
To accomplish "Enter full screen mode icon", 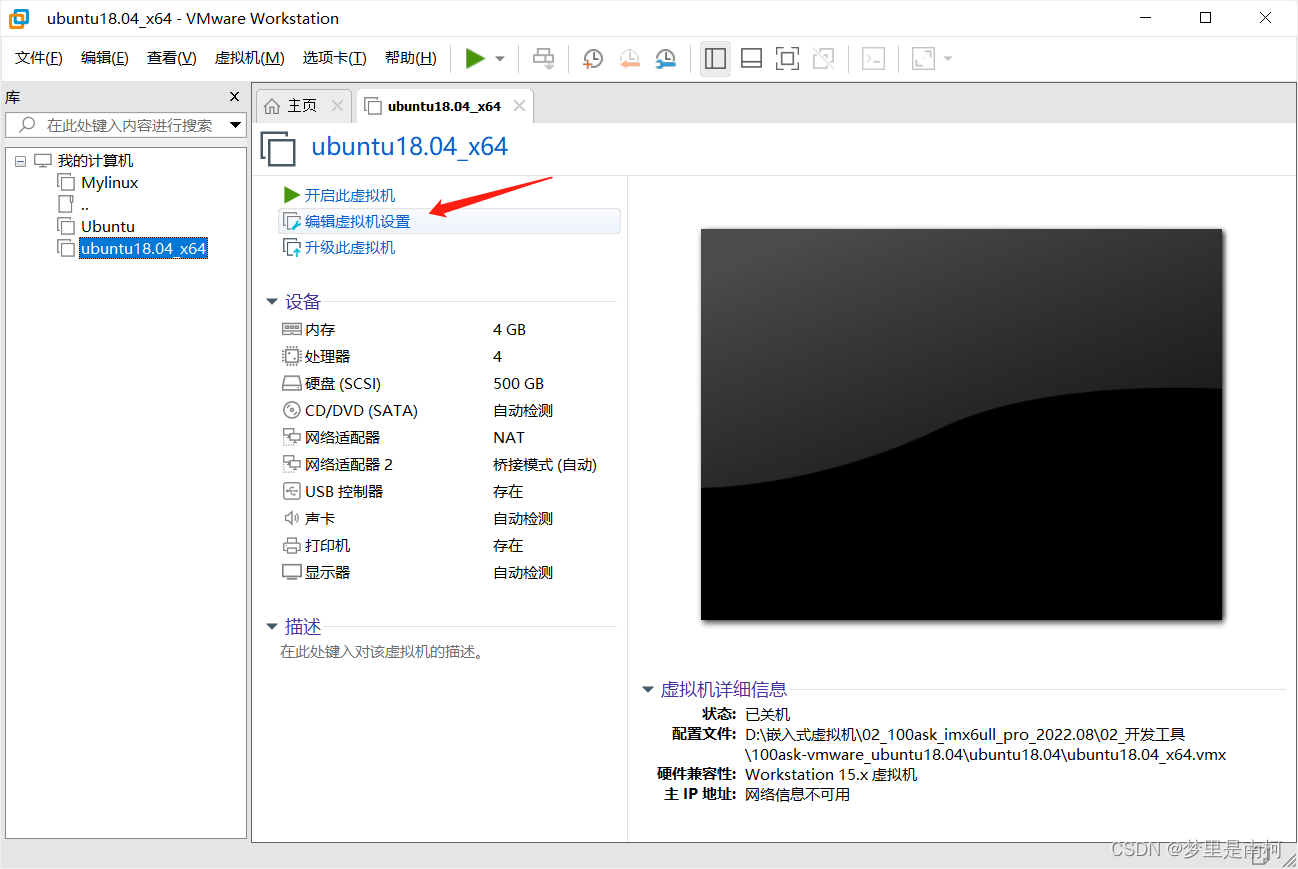I will point(787,59).
